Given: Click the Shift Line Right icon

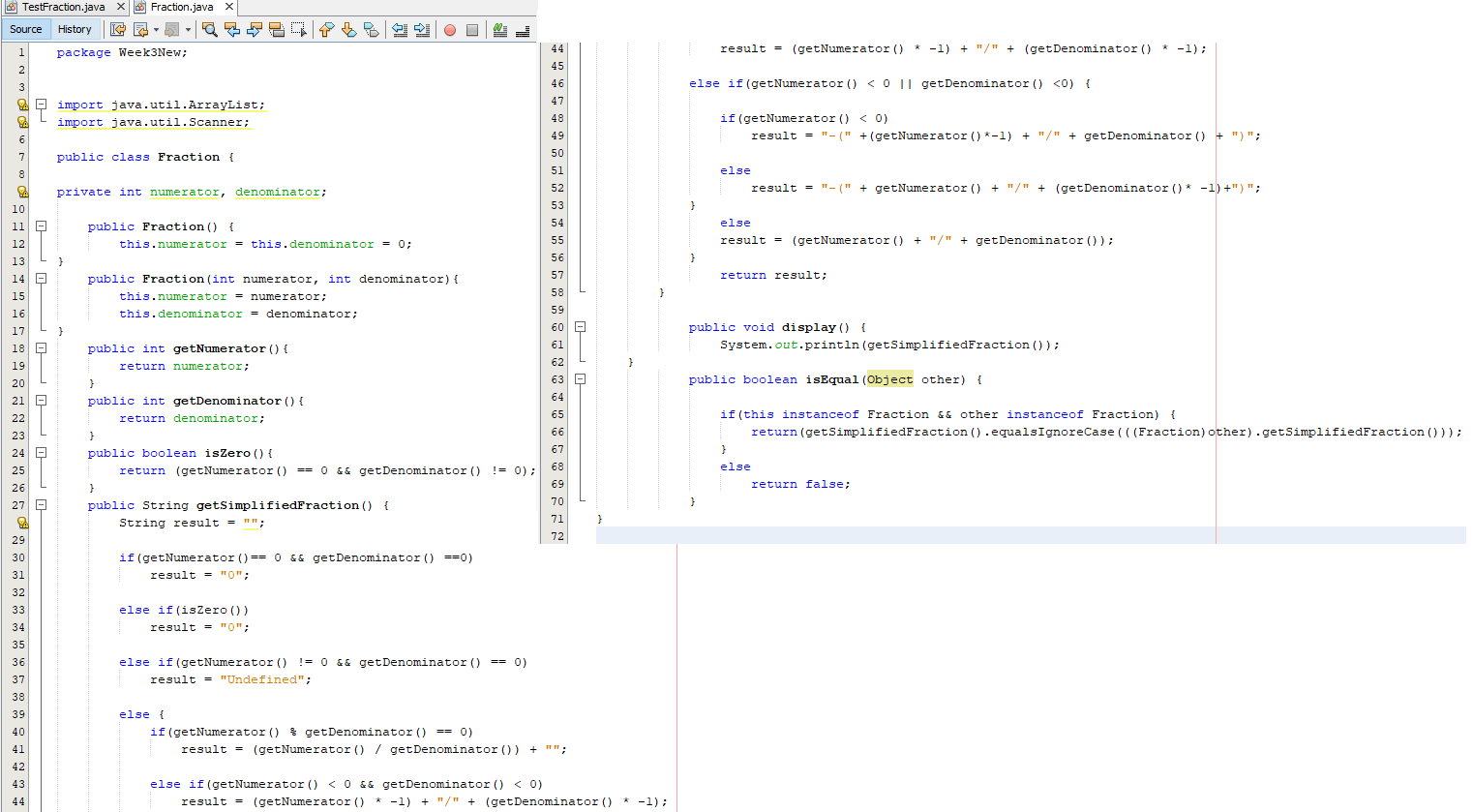Looking at the screenshot, I should pyautogui.click(x=421, y=30).
